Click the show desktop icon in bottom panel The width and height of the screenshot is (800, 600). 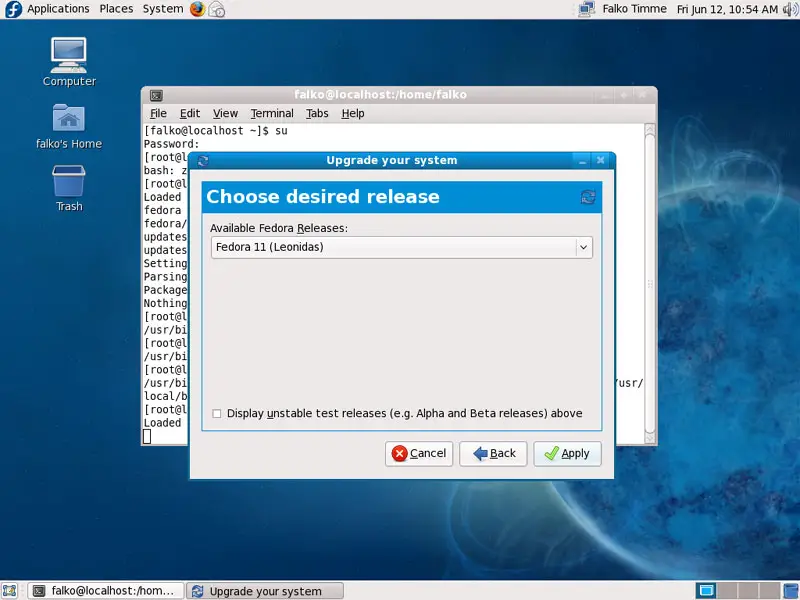[x=10, y=591]
